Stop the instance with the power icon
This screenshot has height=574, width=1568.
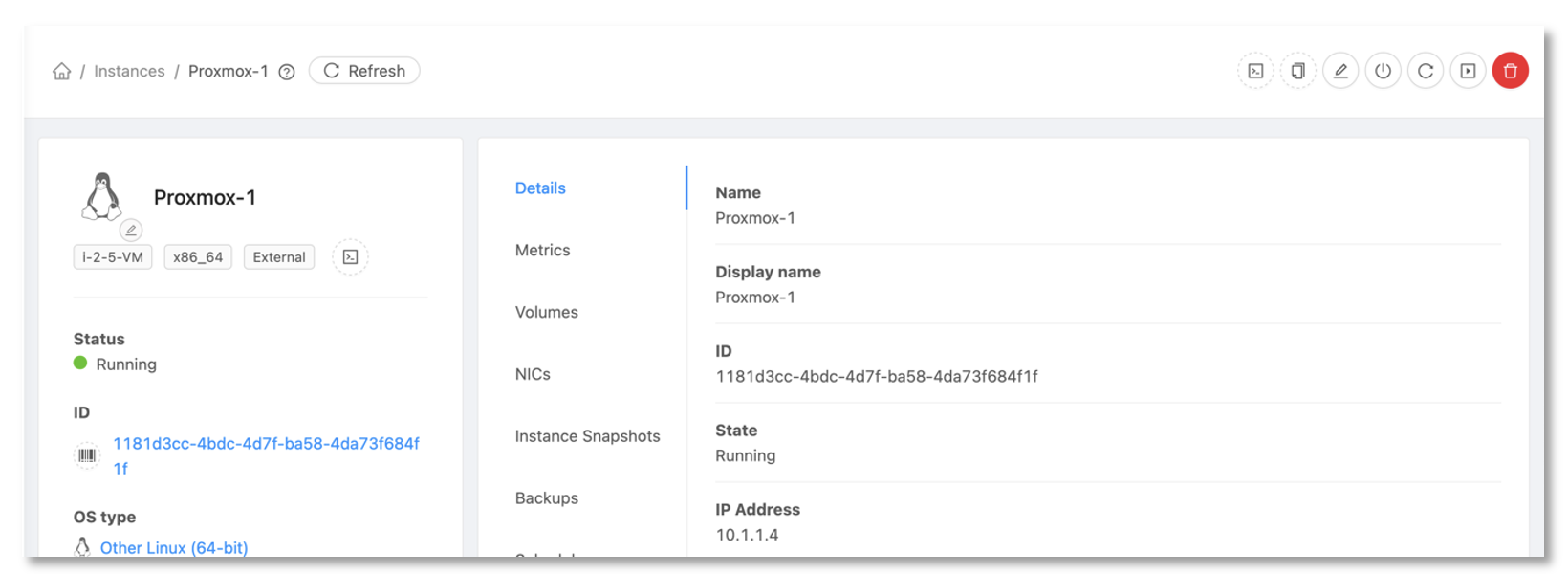pyautogui.click(x=1383, y=71)
